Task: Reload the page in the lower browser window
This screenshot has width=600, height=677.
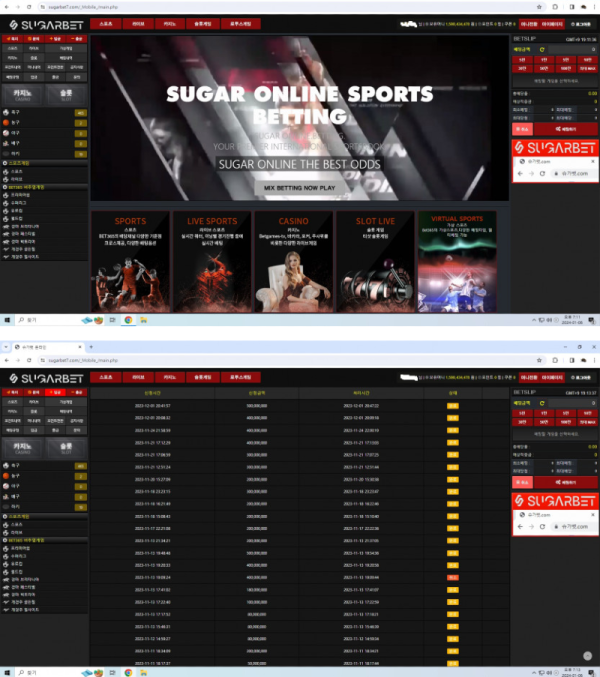Action: (29, 360)
